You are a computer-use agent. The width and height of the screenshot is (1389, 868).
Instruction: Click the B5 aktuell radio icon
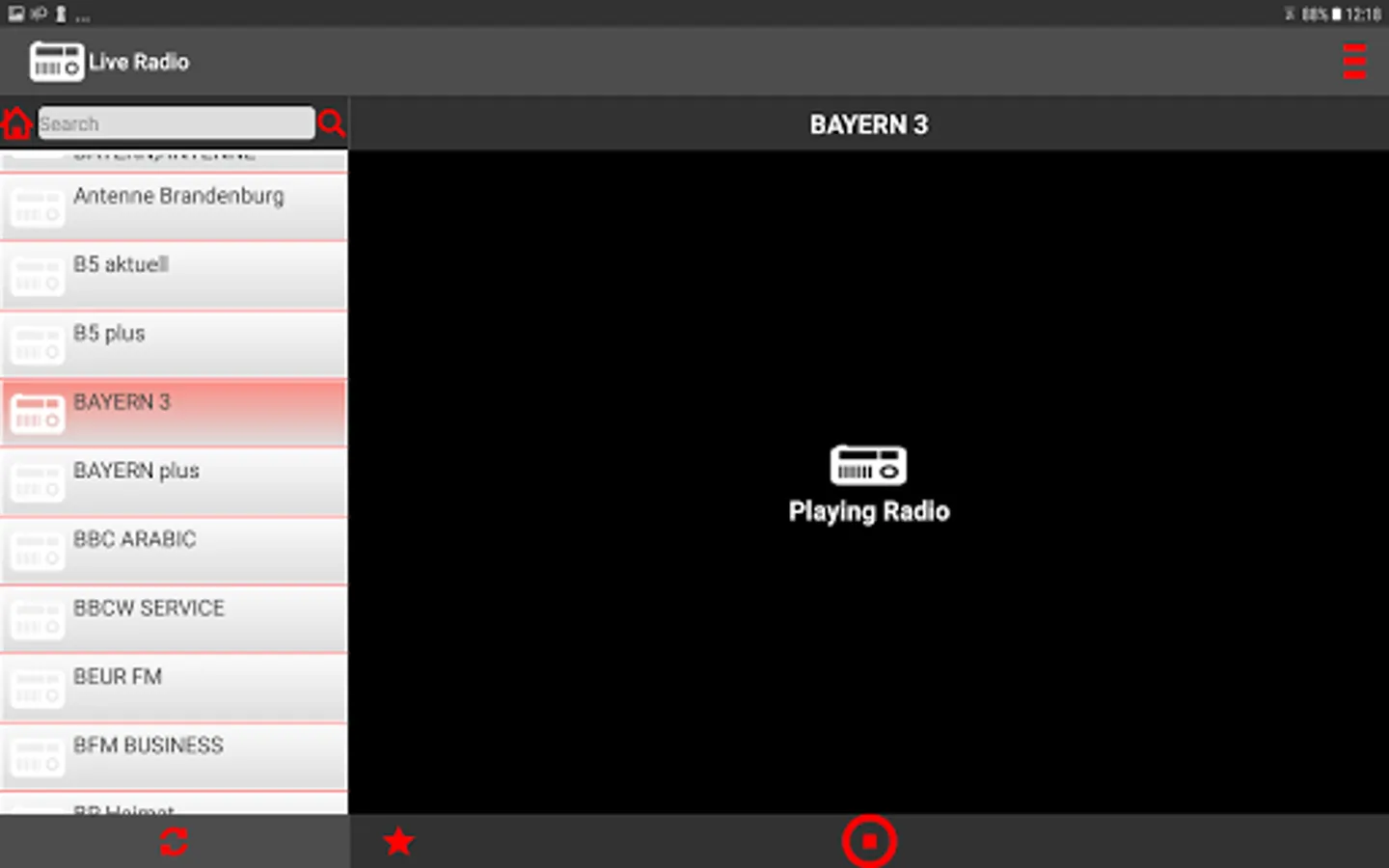tap(38, 277)
